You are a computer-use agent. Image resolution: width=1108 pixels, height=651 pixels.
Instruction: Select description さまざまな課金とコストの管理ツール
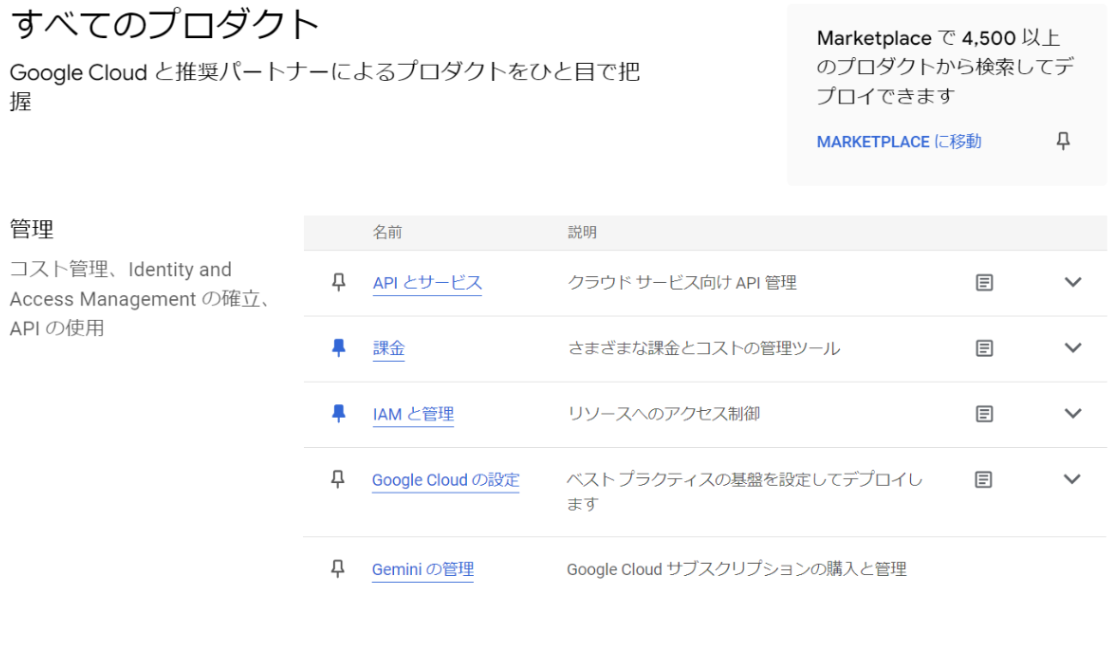[704, 348]
